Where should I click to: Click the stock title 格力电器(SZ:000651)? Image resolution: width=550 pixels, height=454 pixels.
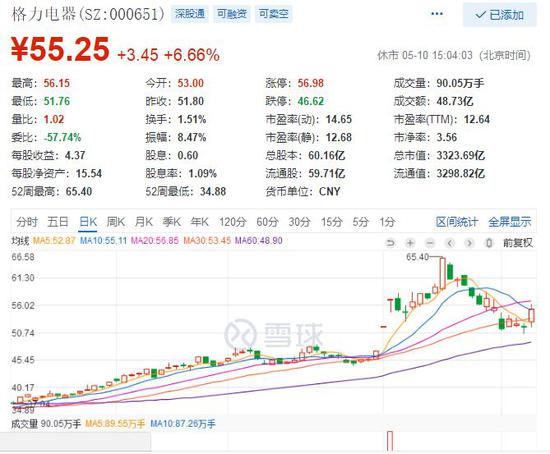click(88, 14)
